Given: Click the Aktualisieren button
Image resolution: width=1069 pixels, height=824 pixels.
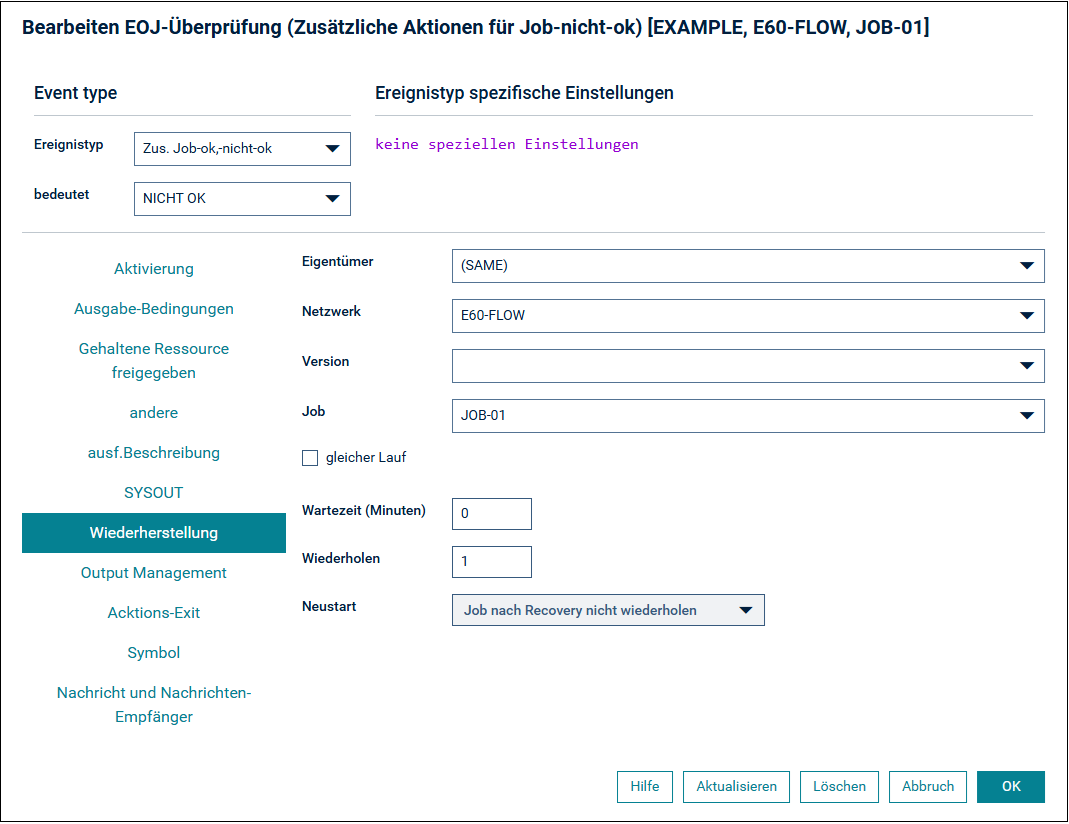Looking at the screenshot, I should pos(736,787).
